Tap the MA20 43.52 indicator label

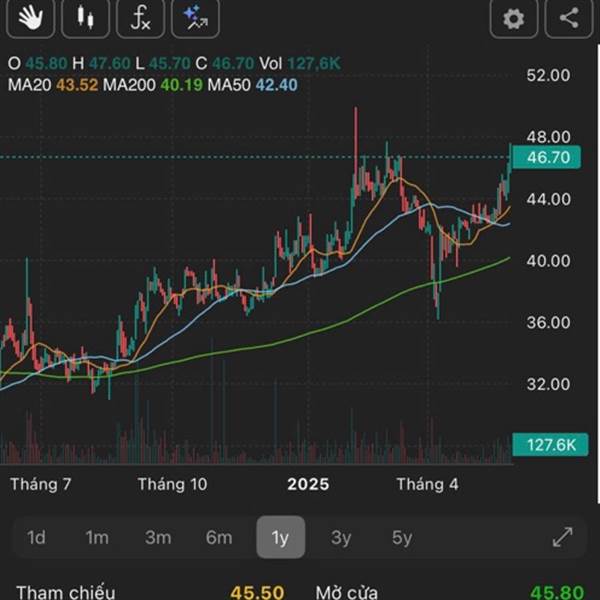coord(53,85)
